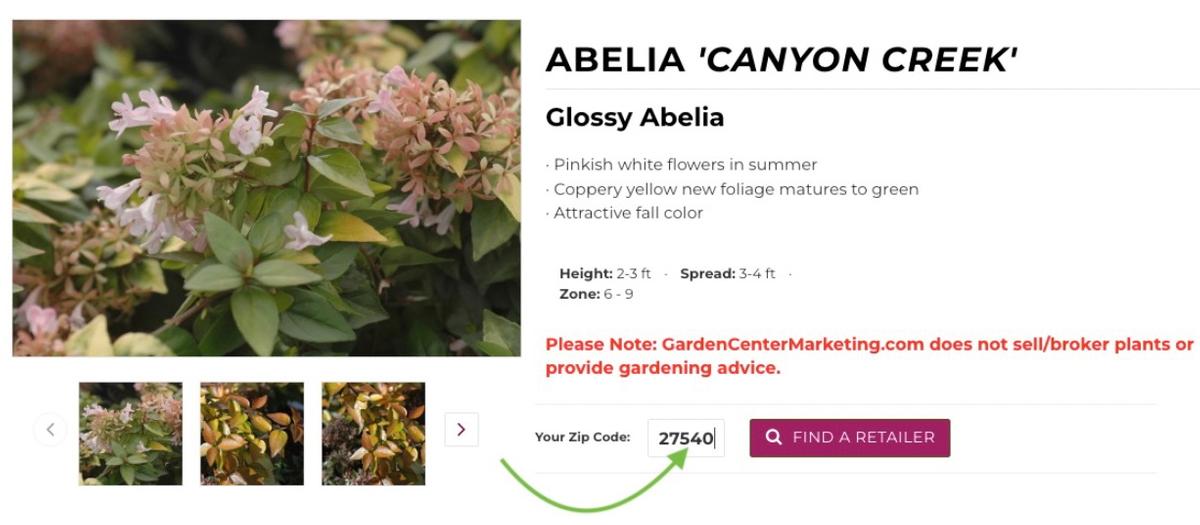The height and width of the screenshot is (525, 1200).
Task: Click the previous arrow in the thumbnail carousel
Action: tap(50, 430)
